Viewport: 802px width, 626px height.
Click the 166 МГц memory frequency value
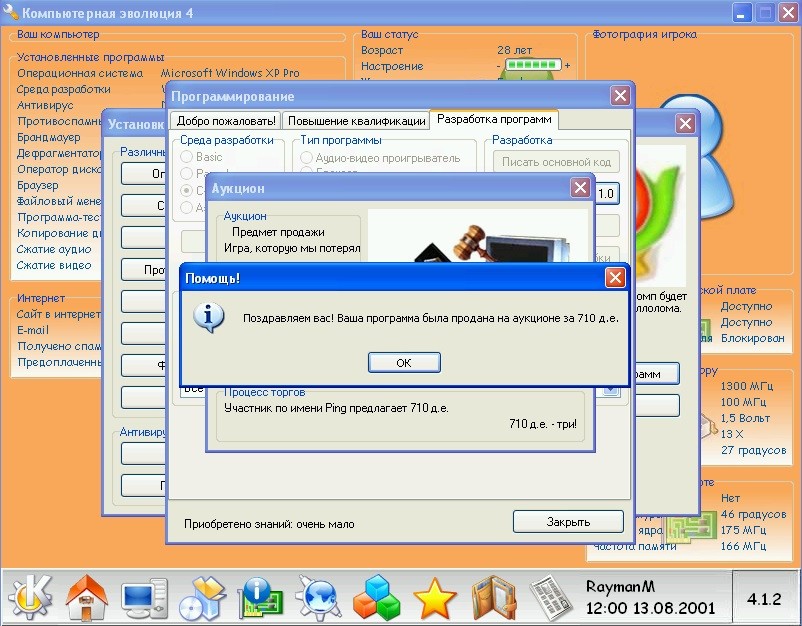tap(743, 546)
